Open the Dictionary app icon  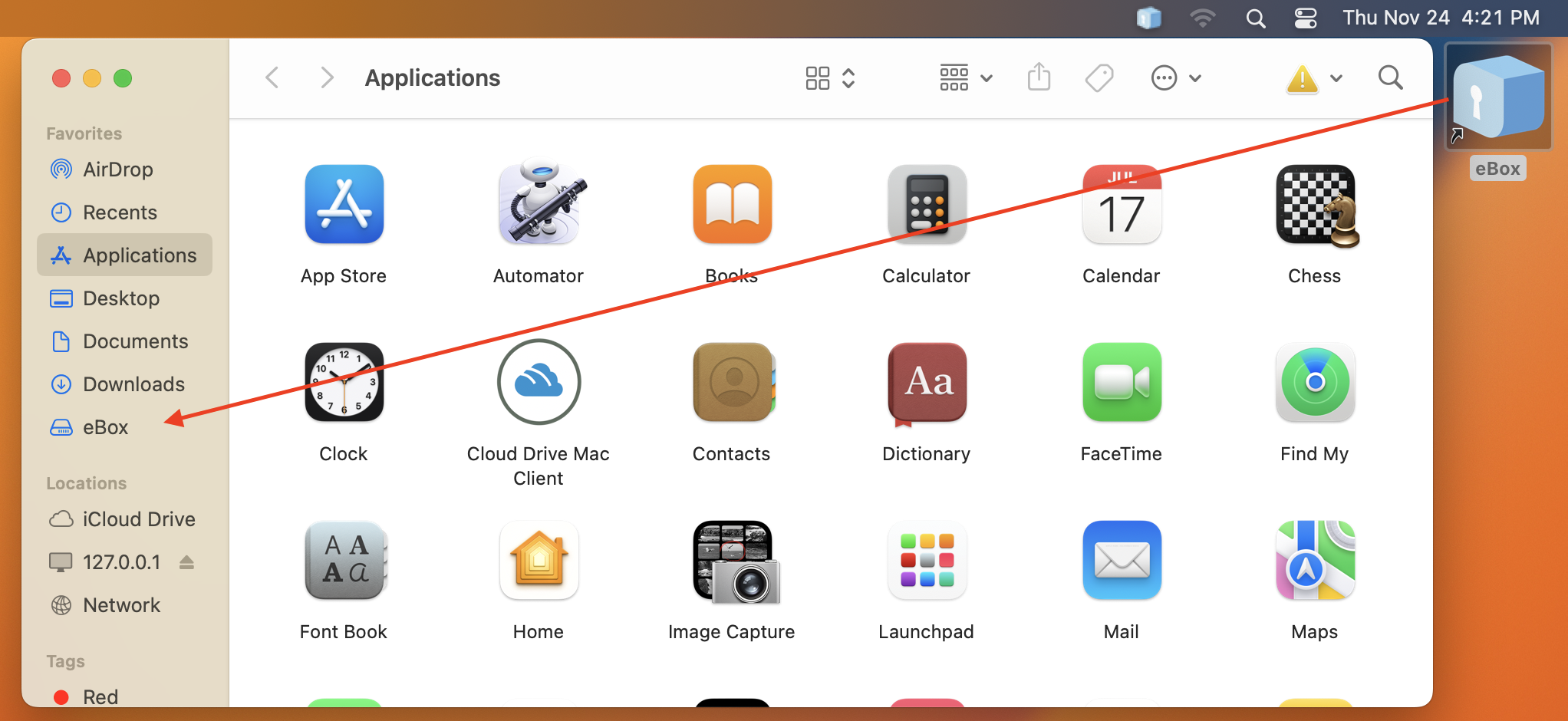927,384
